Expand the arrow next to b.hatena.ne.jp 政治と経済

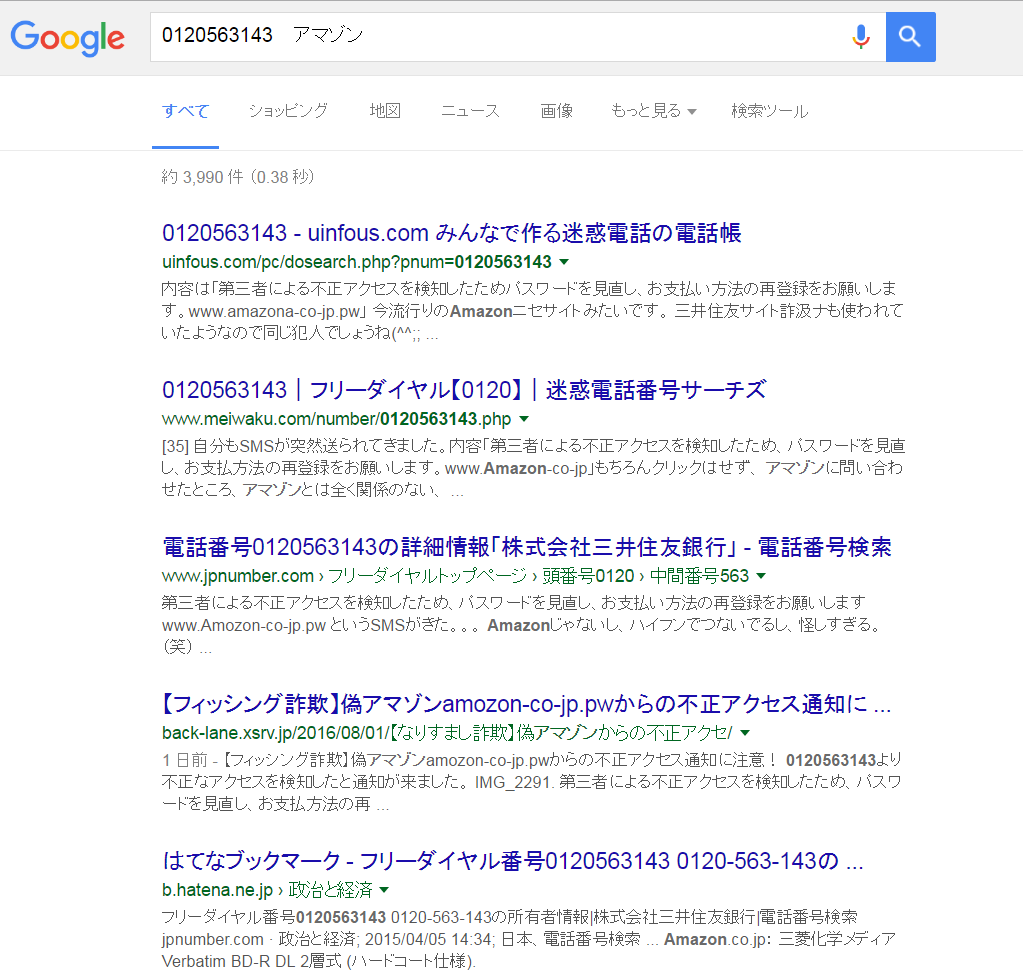[x=384, y=890]
